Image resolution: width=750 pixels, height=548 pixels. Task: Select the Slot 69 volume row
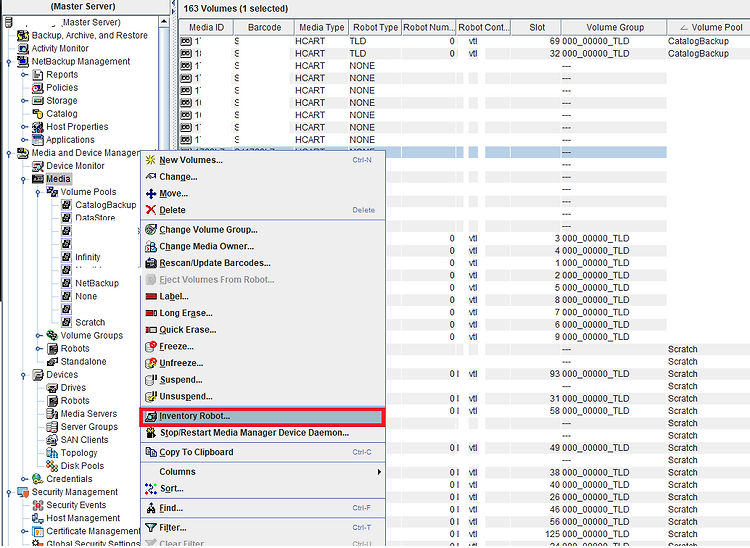[464, 41]
